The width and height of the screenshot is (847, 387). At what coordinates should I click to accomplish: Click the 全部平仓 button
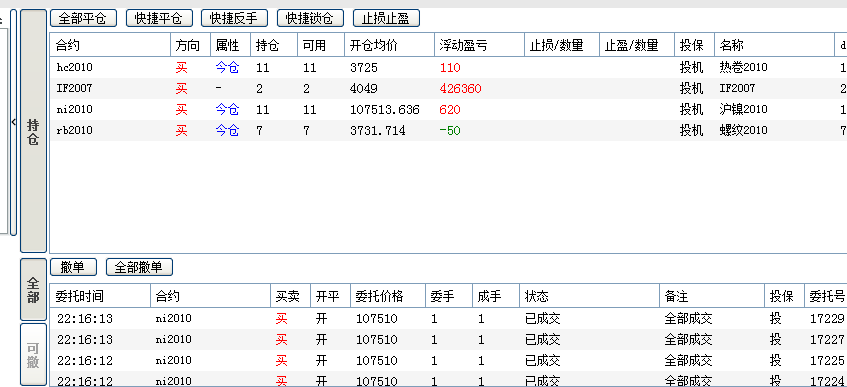83,18
